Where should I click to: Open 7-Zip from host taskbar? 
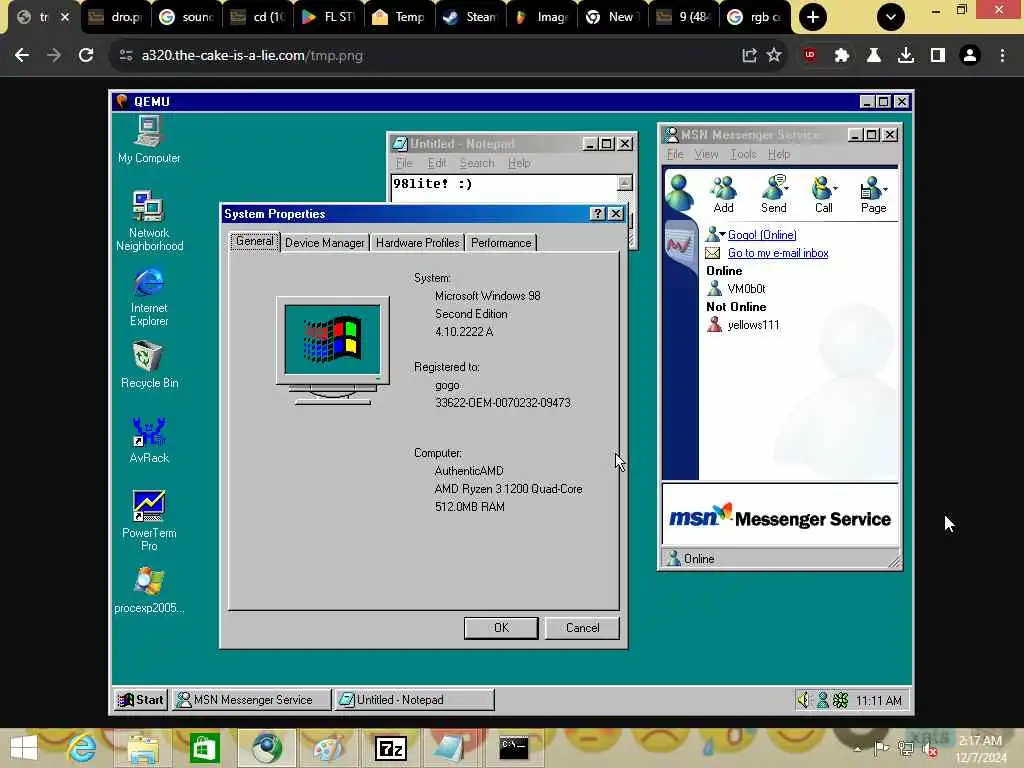[391, 748]
